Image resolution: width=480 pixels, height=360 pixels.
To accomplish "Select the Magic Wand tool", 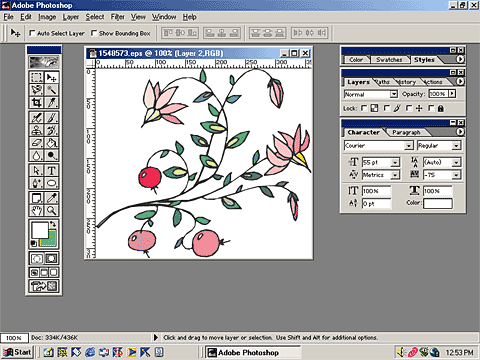I will point(51,90).
